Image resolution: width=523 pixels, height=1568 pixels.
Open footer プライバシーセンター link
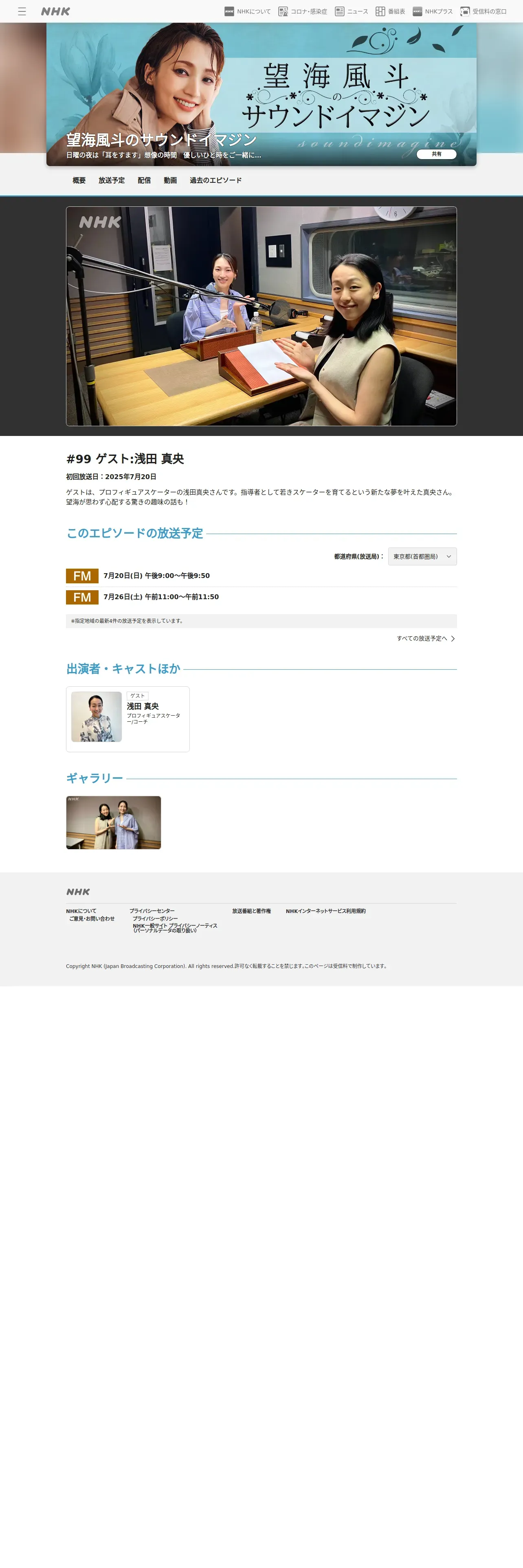pos(152,911)
